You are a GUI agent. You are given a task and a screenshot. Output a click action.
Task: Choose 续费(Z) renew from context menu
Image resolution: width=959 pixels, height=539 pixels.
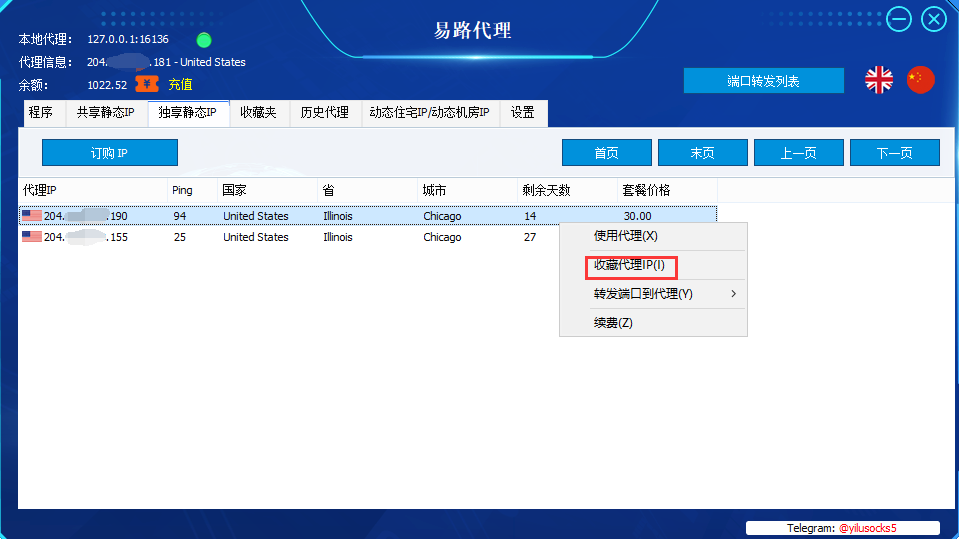pos(653,322)
